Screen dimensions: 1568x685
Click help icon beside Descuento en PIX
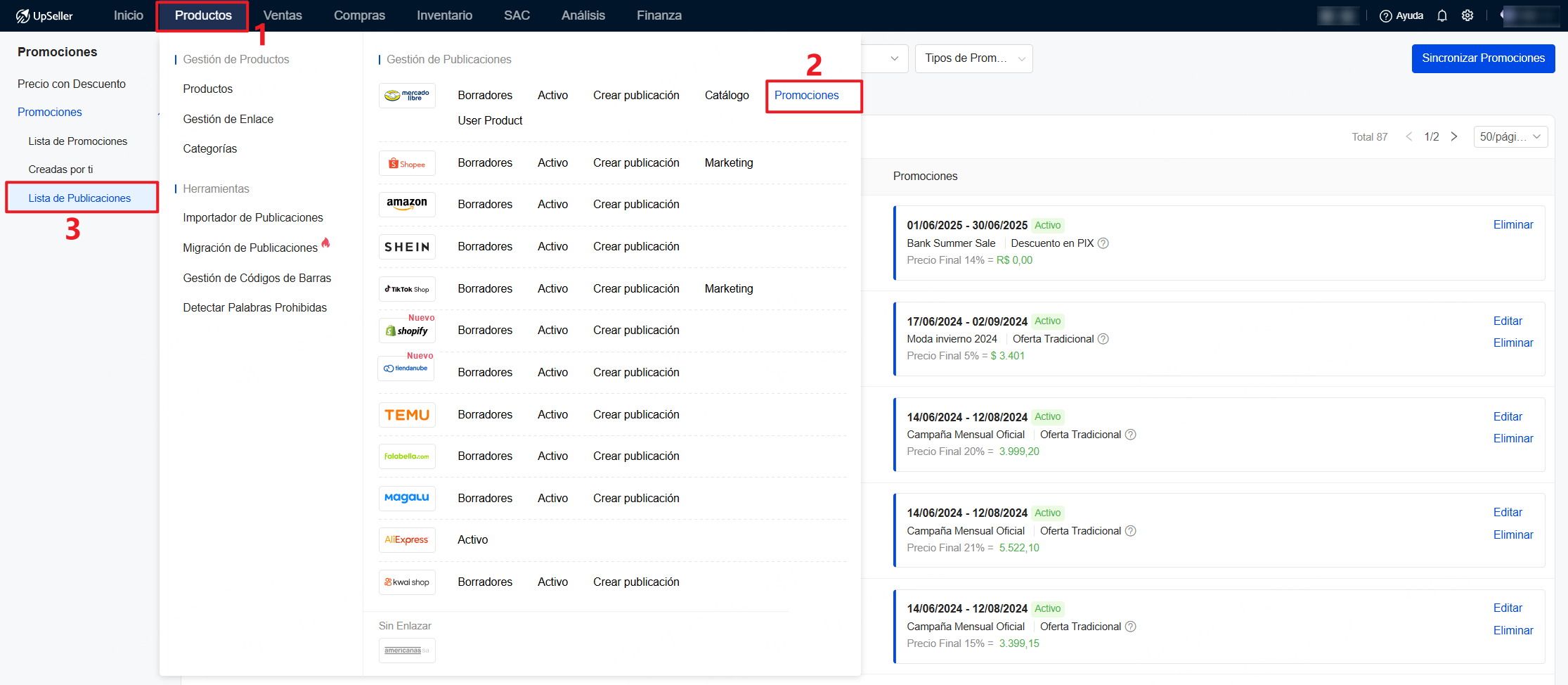tap(1103, 243)
